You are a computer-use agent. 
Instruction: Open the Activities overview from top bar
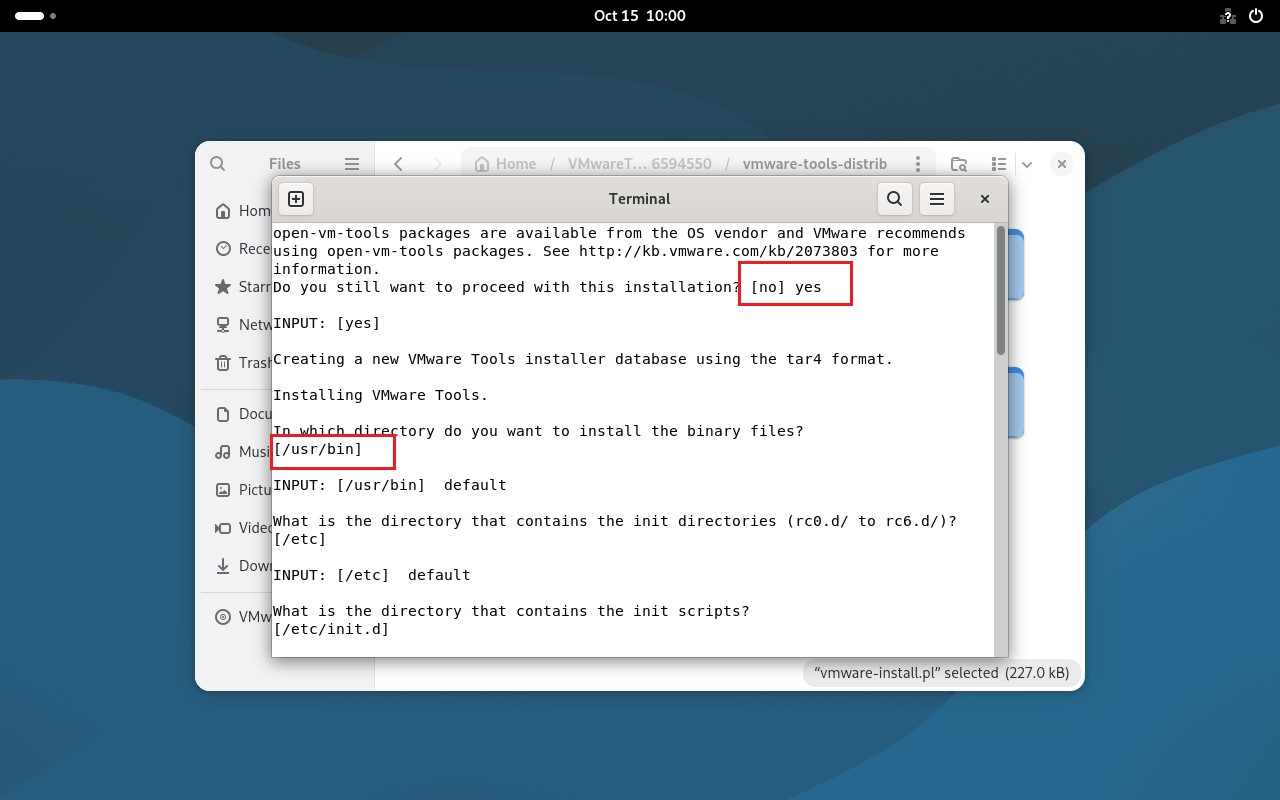coord(35,16)
